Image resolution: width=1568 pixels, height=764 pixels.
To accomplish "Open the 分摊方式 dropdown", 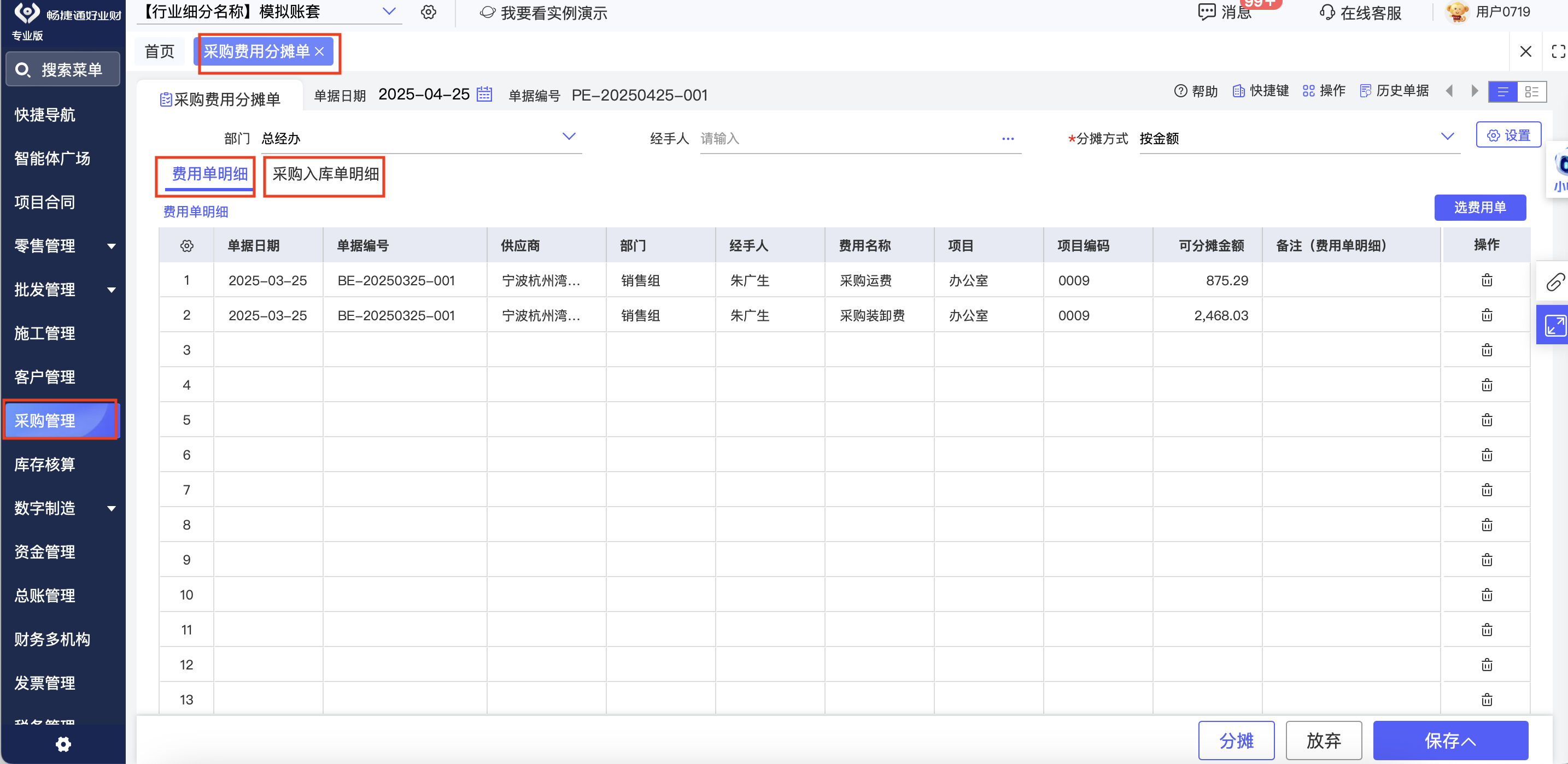I will tap(1448, 137).
